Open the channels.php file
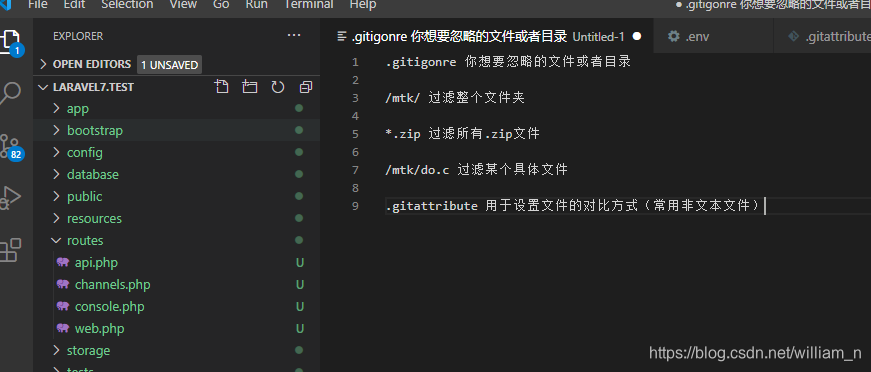871x372 pixels. pyautogui.click(x=113, y=284)
